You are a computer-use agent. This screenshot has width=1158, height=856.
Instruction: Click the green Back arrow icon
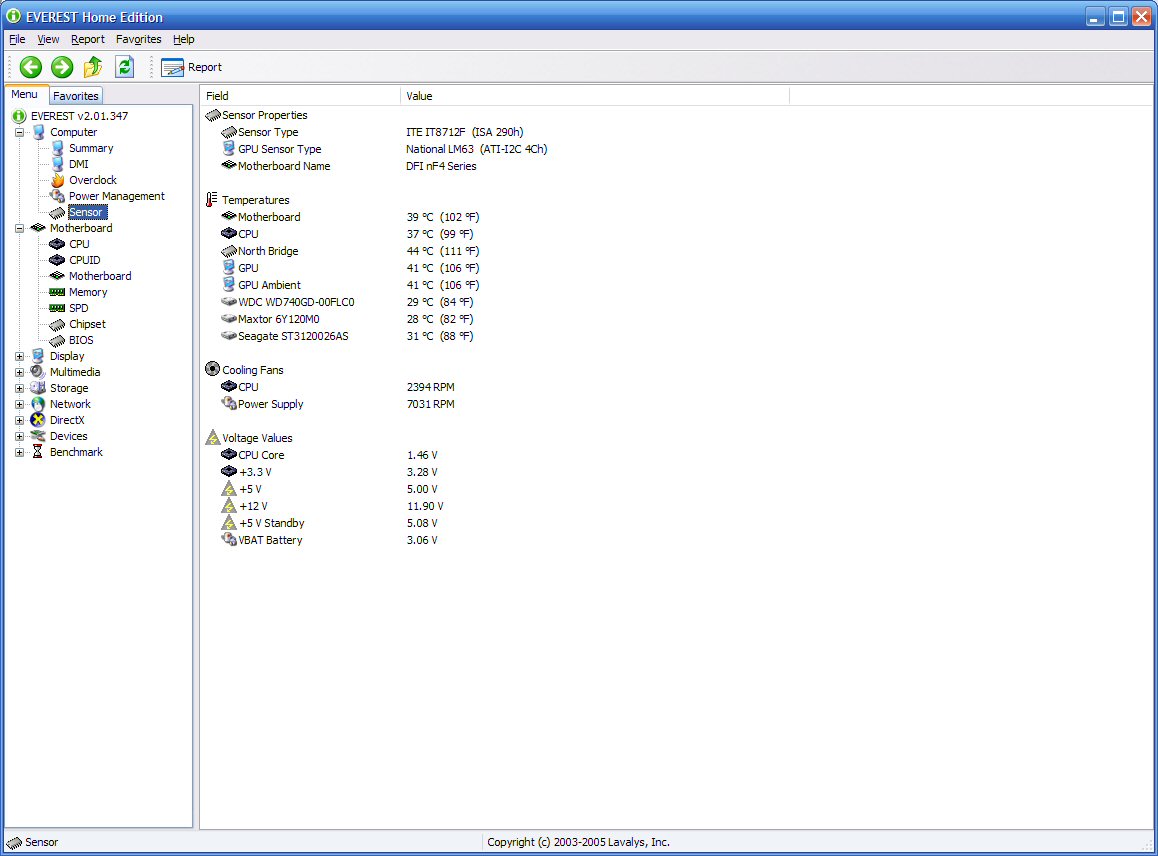pyautogui.click(x=30, y=67)
